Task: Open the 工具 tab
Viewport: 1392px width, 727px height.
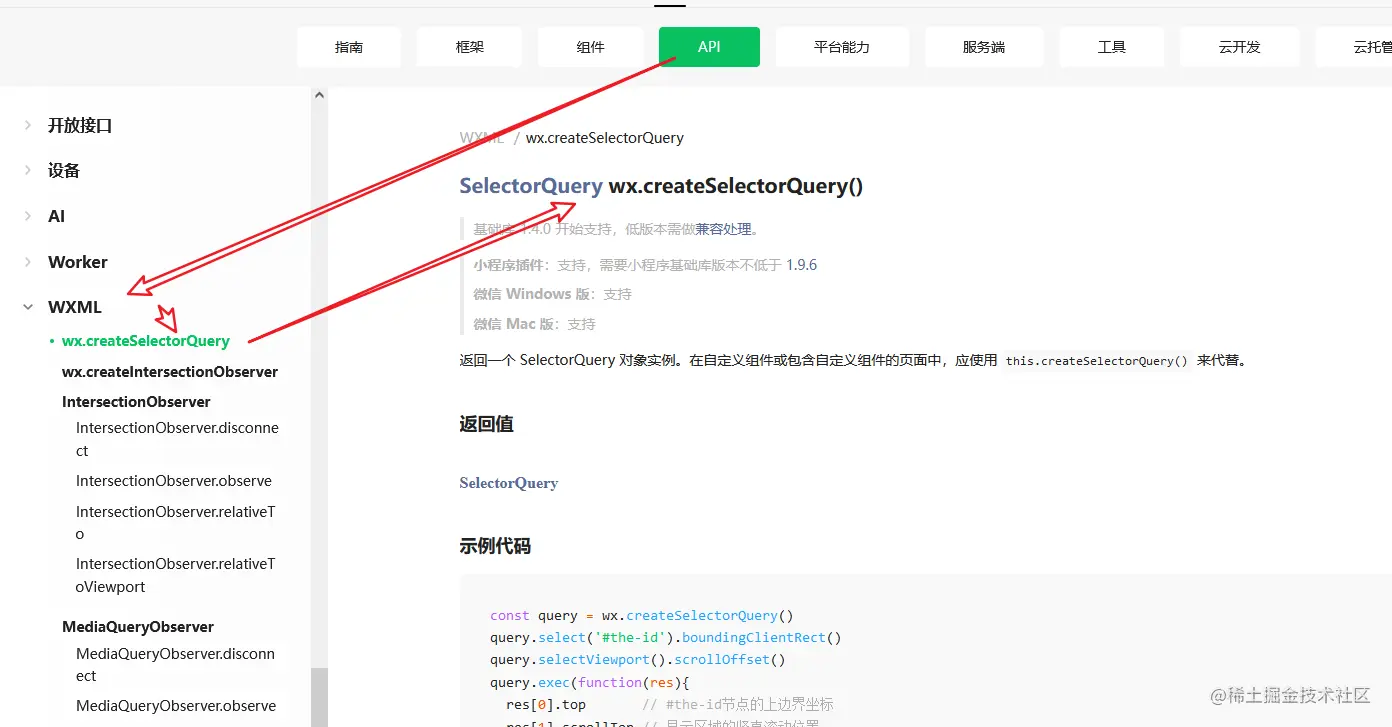Action: coord(1111,46)
